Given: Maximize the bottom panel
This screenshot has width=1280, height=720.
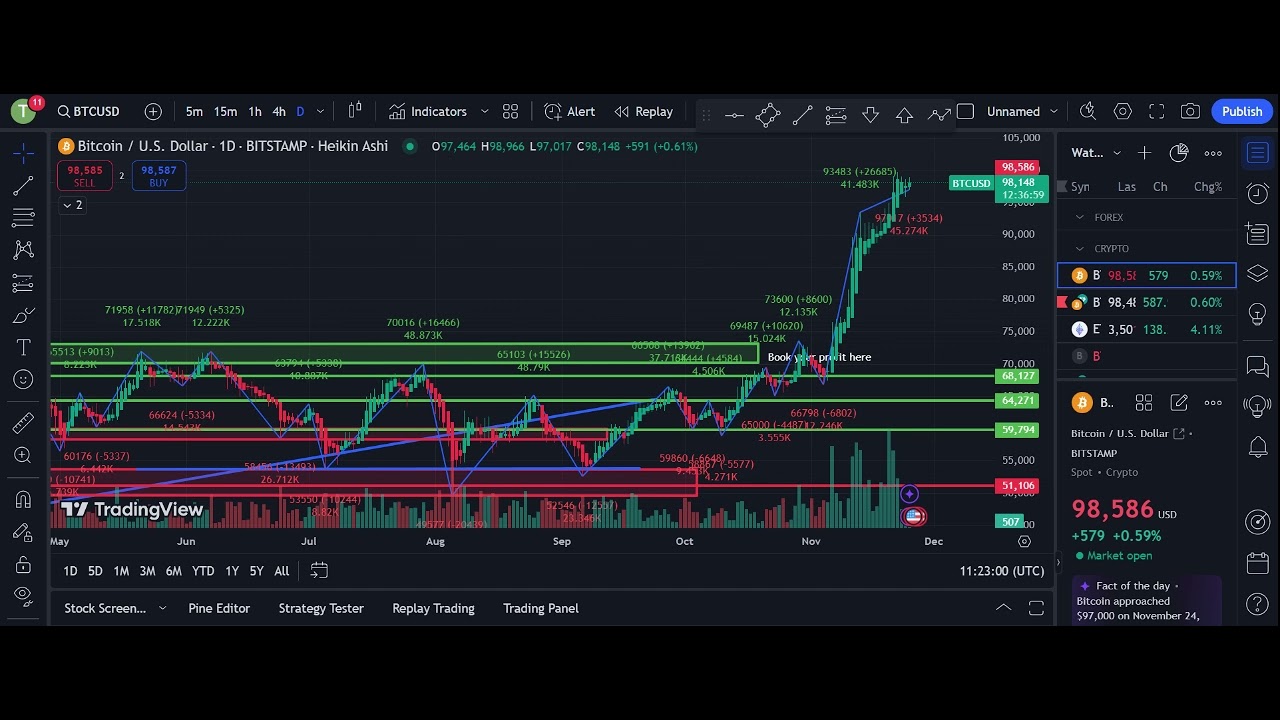Looking at the screenshot, I should click(x=1036, y=608).
